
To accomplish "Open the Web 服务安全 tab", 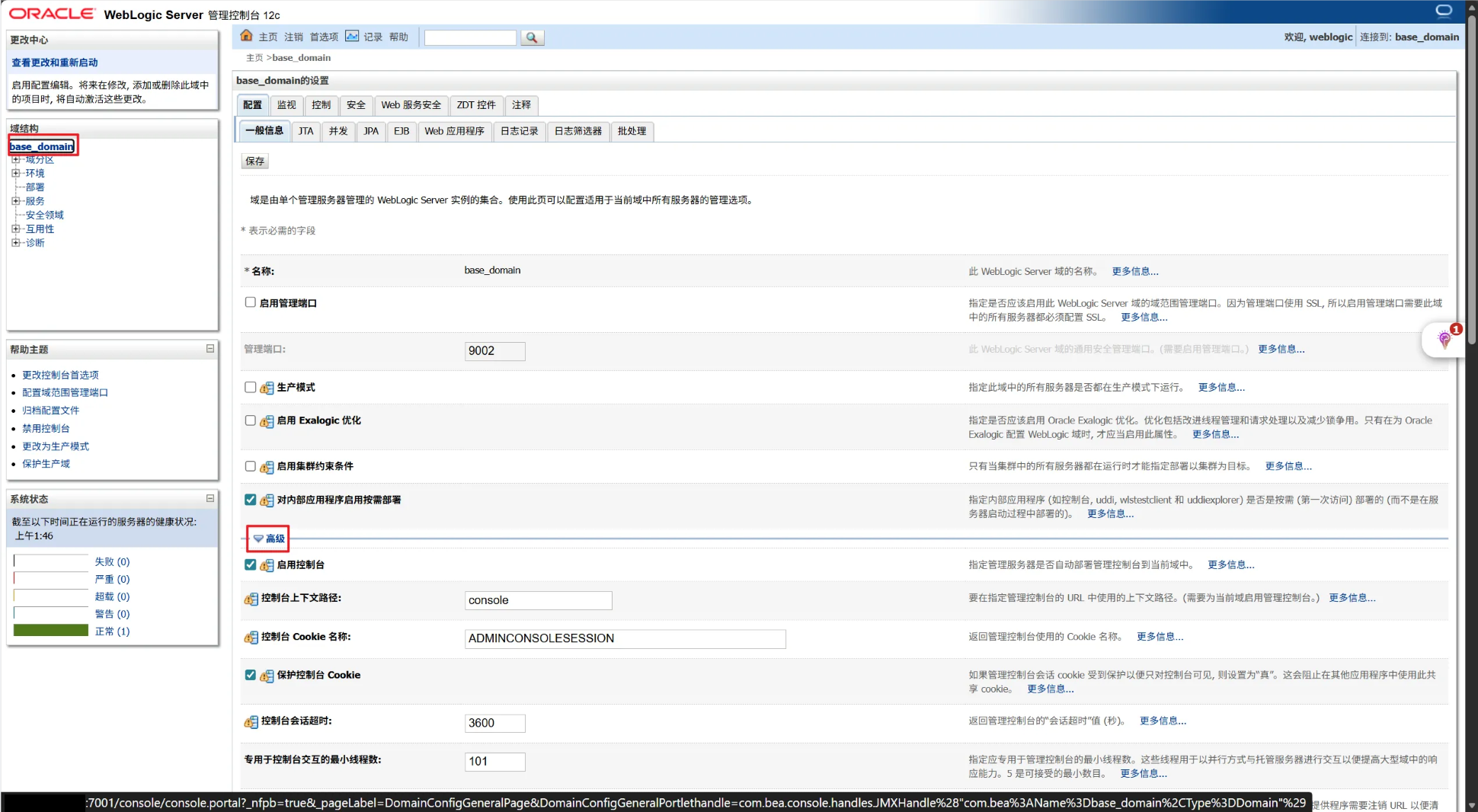I will point(411,105).
